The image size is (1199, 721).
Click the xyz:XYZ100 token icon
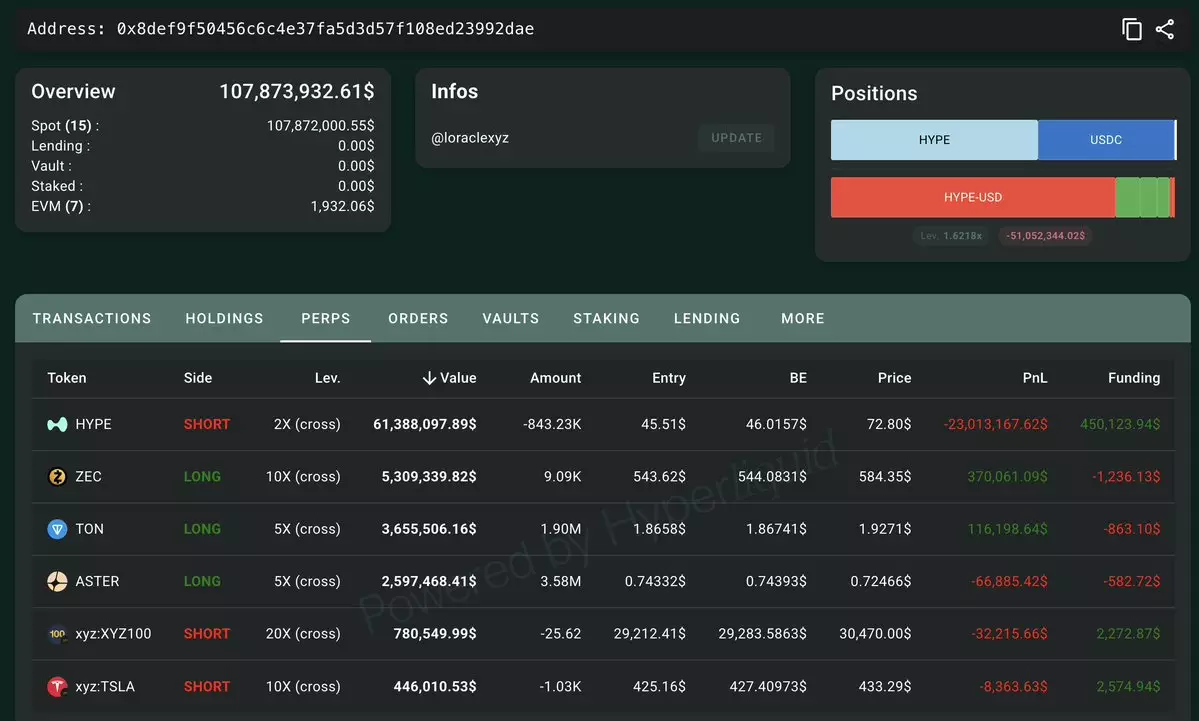coord(57,634)
